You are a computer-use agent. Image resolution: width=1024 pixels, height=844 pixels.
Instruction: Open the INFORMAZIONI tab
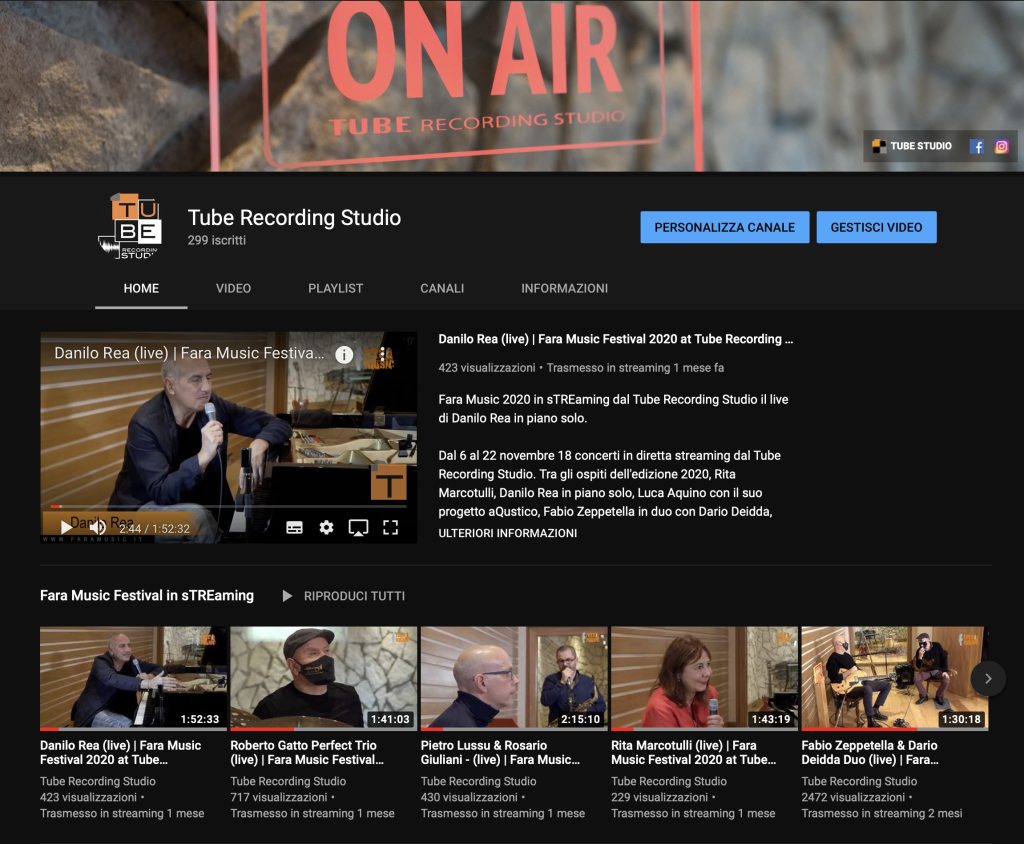tap(564, 288)
